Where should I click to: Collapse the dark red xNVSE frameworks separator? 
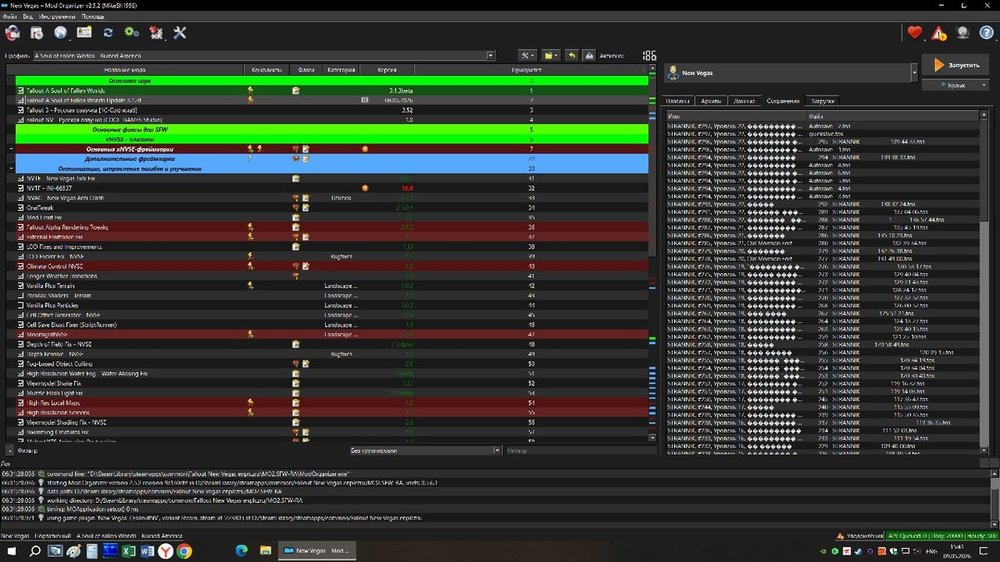pyautogui.click(x=11, y=149)
